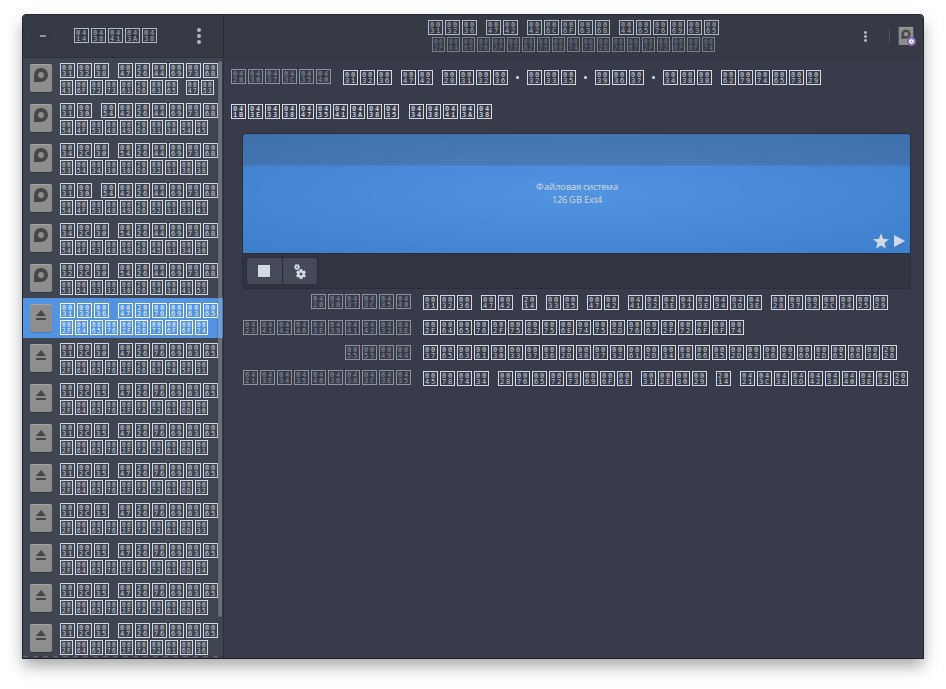The image size is (946, 689).
Task: Unmount partition using the square stop button
Action: click(x=264, y=271)
